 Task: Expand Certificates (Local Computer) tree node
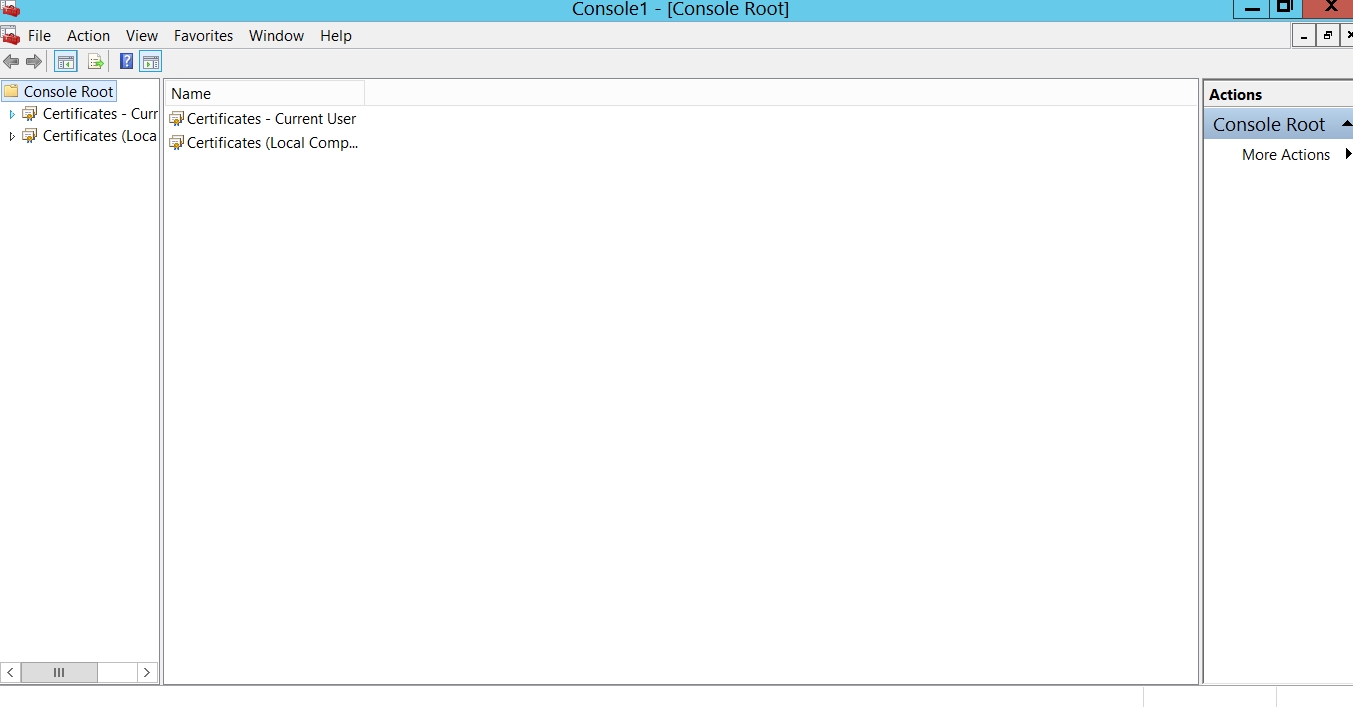12,137
